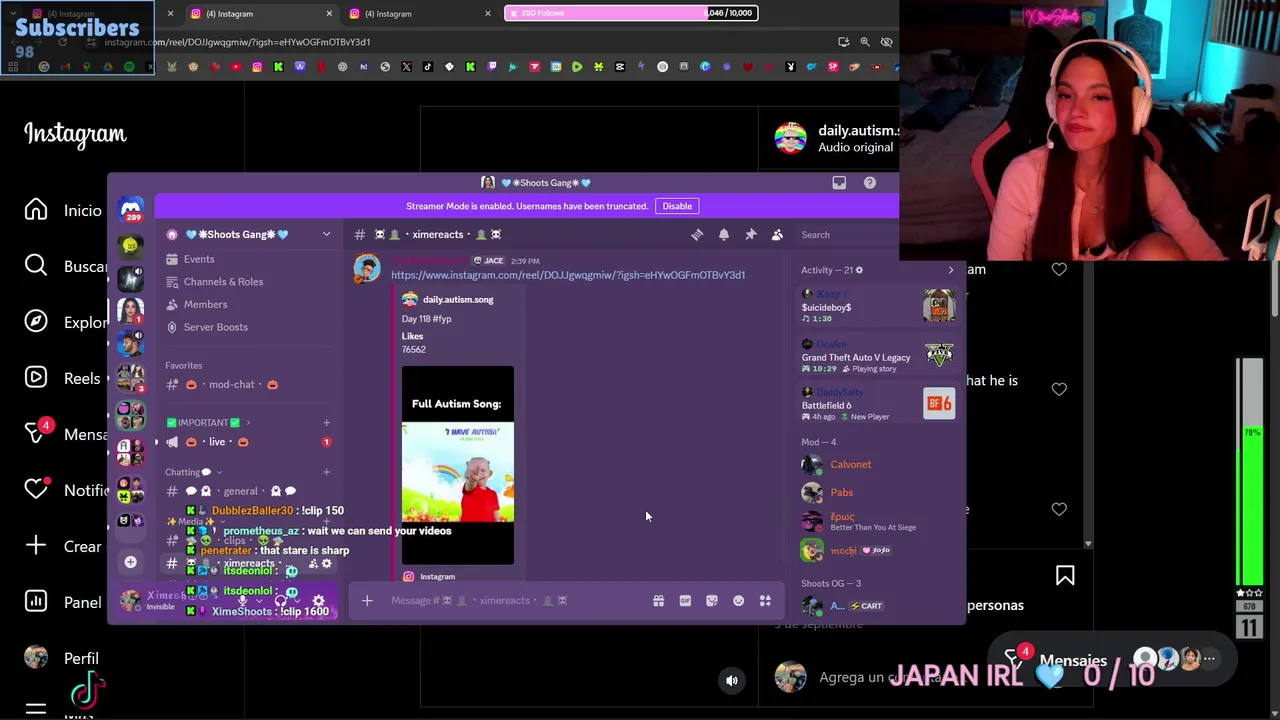Viewport: 1280px width, 720px height.
Task: Open Grand Theft Auto V Legacy activity
Action: coord(878,356)
